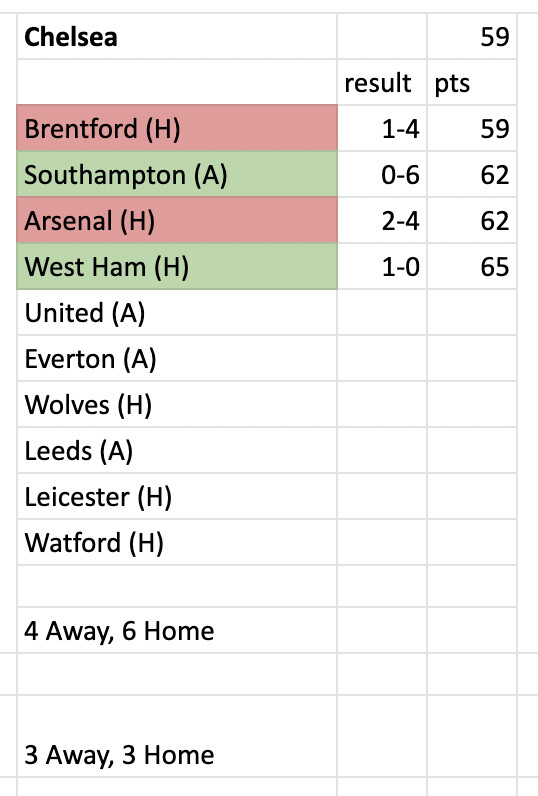Click the Arsenal (H) fixture cell
Screen dimensions: 538x796
point(177,220)
